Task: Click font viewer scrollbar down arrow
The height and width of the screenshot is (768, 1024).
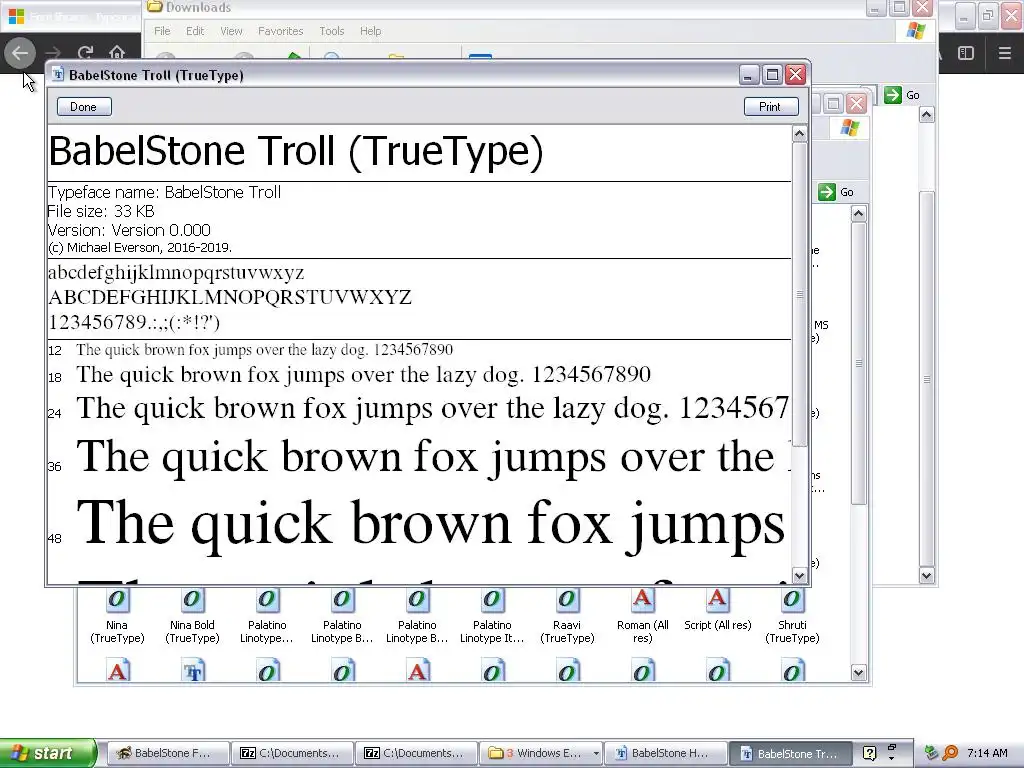Action: click(x=799, y=575)
